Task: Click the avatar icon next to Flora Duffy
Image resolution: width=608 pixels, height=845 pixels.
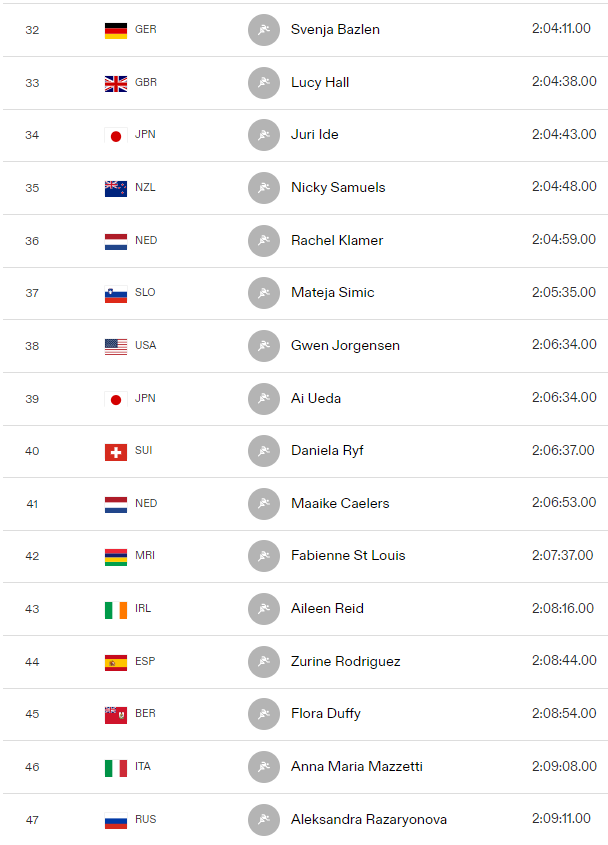Action: coord(264,714)
